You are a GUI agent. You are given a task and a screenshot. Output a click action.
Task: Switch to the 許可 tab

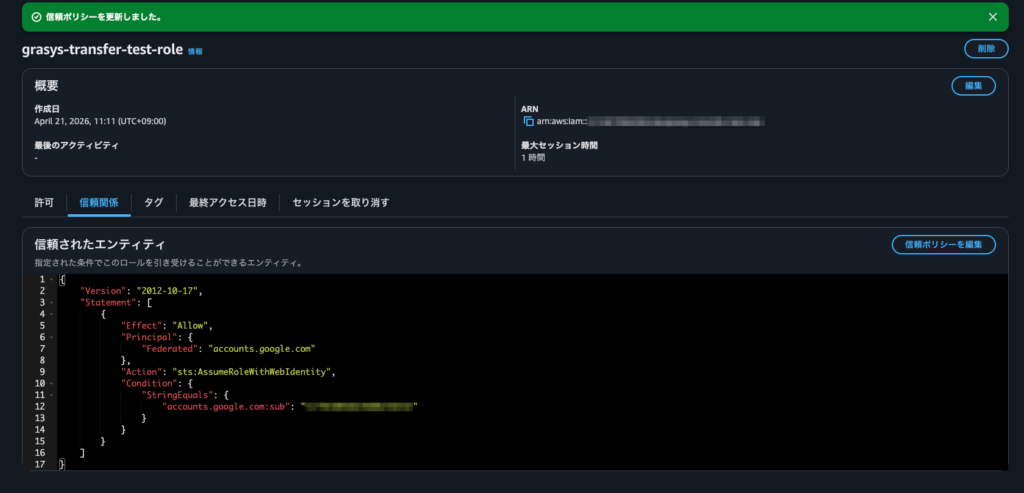[x=44, y=202]
